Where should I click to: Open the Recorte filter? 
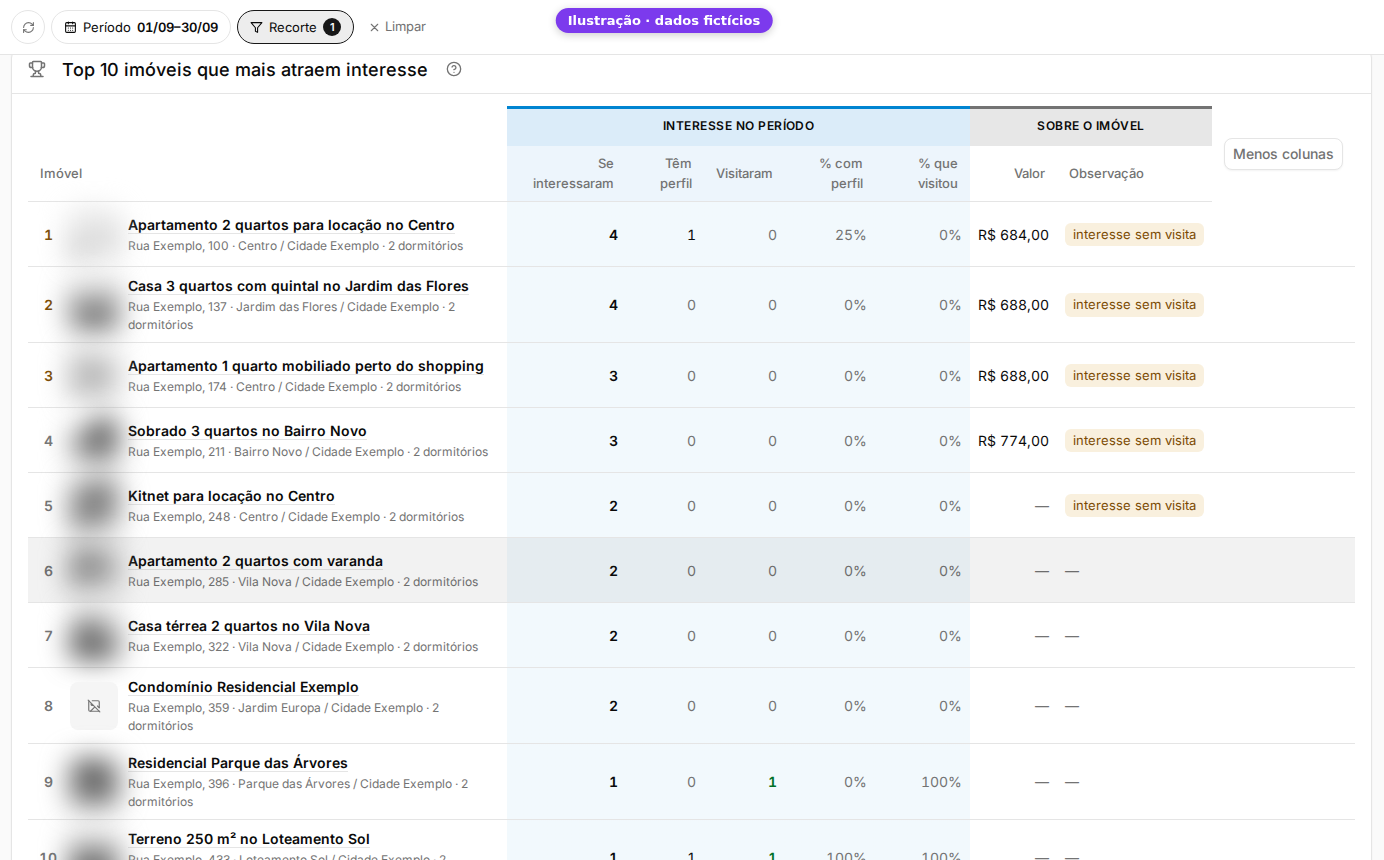[x=295, y=27]
